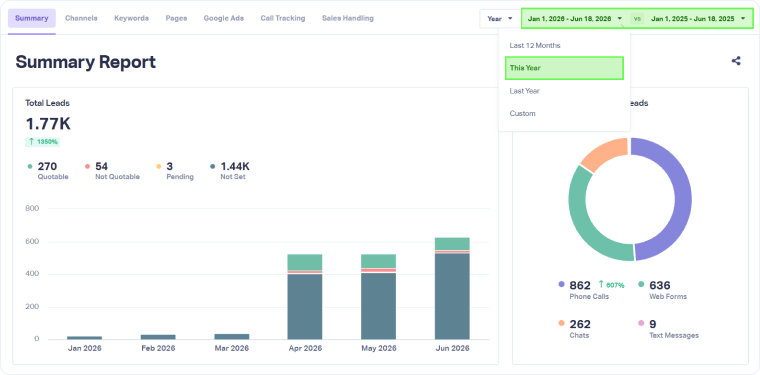Expand the Year period dropdown
760x375 pixels.
coord(499,19)
